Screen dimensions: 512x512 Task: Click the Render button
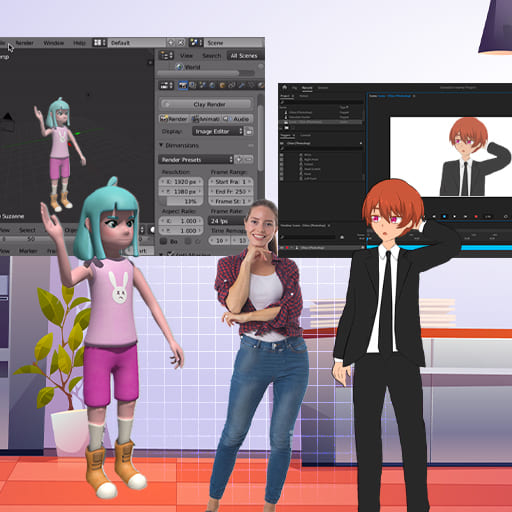point(174,119)
